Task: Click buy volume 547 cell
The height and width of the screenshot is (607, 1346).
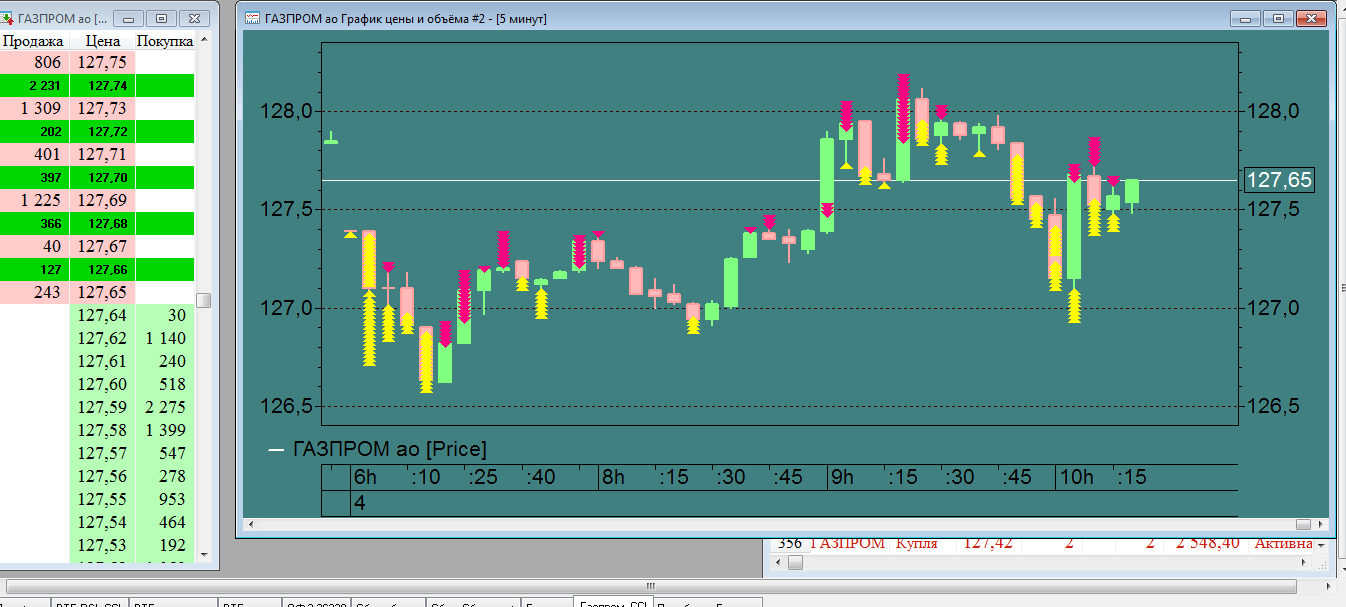Action: (x=165, y=453)
